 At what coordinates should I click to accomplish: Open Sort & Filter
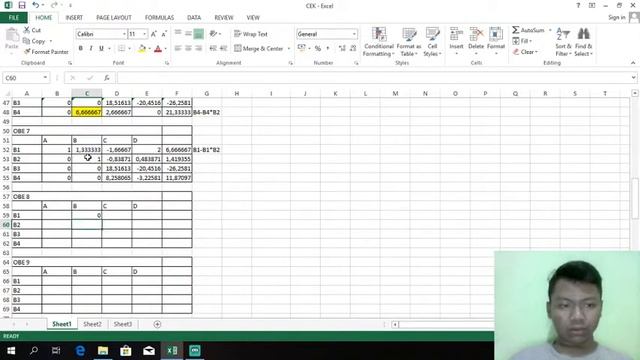(563, 42)
